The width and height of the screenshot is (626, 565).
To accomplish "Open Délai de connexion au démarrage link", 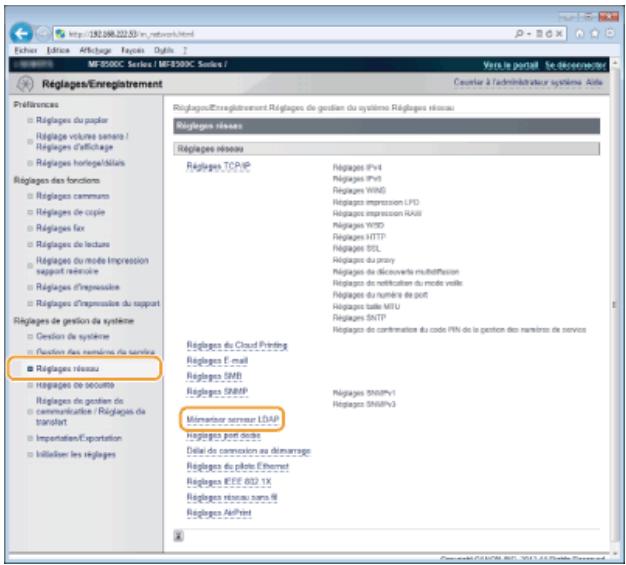I will click(x=248, y=451).
